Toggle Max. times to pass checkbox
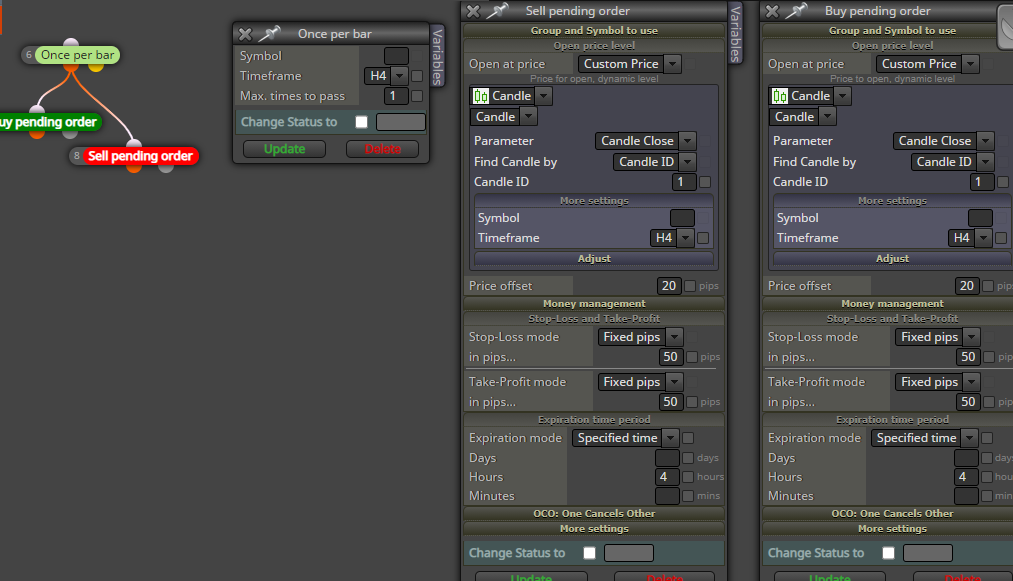 click(417, 96)
